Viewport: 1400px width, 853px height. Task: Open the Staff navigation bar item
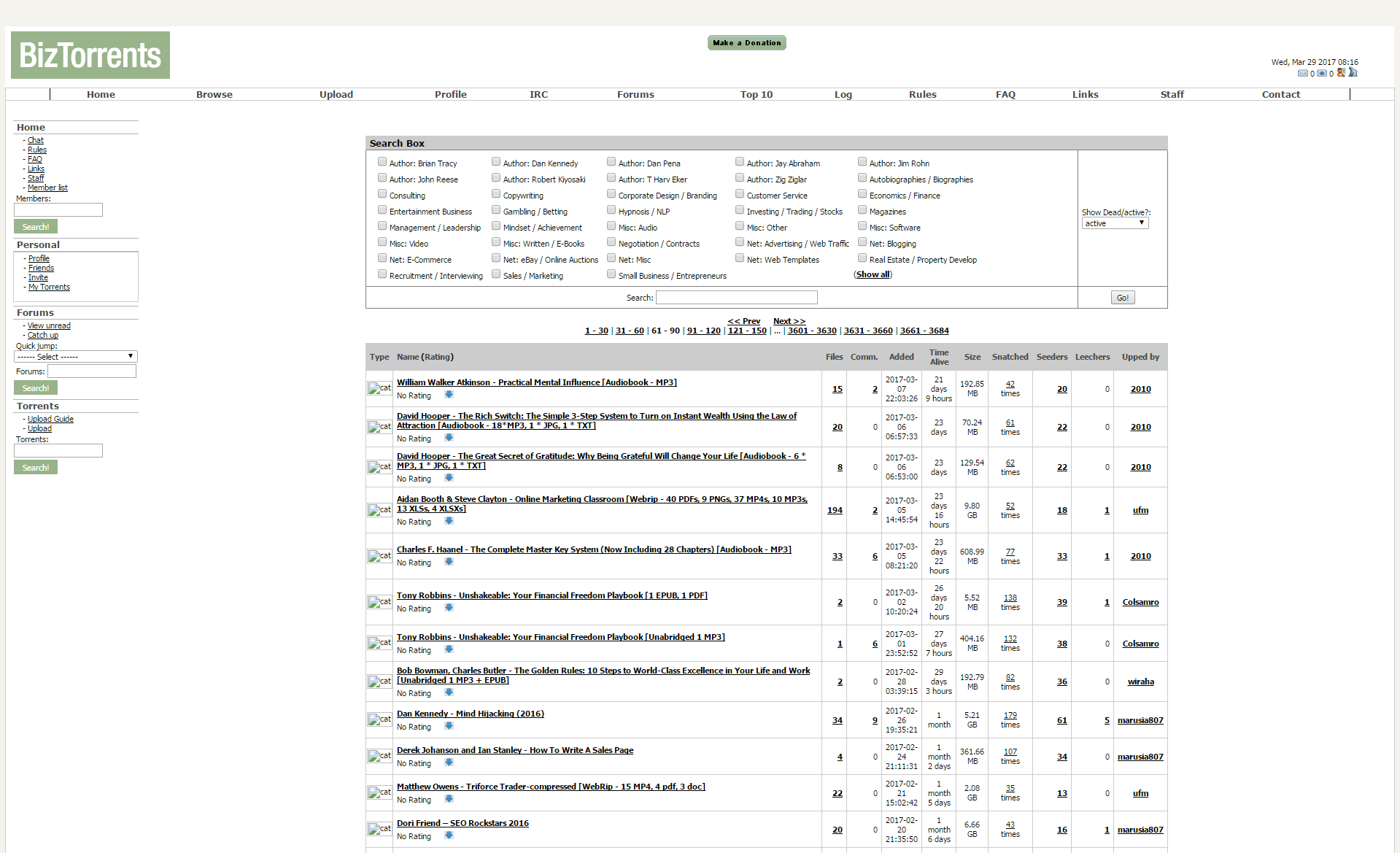pyautogui.click(x=1172, y=94)
